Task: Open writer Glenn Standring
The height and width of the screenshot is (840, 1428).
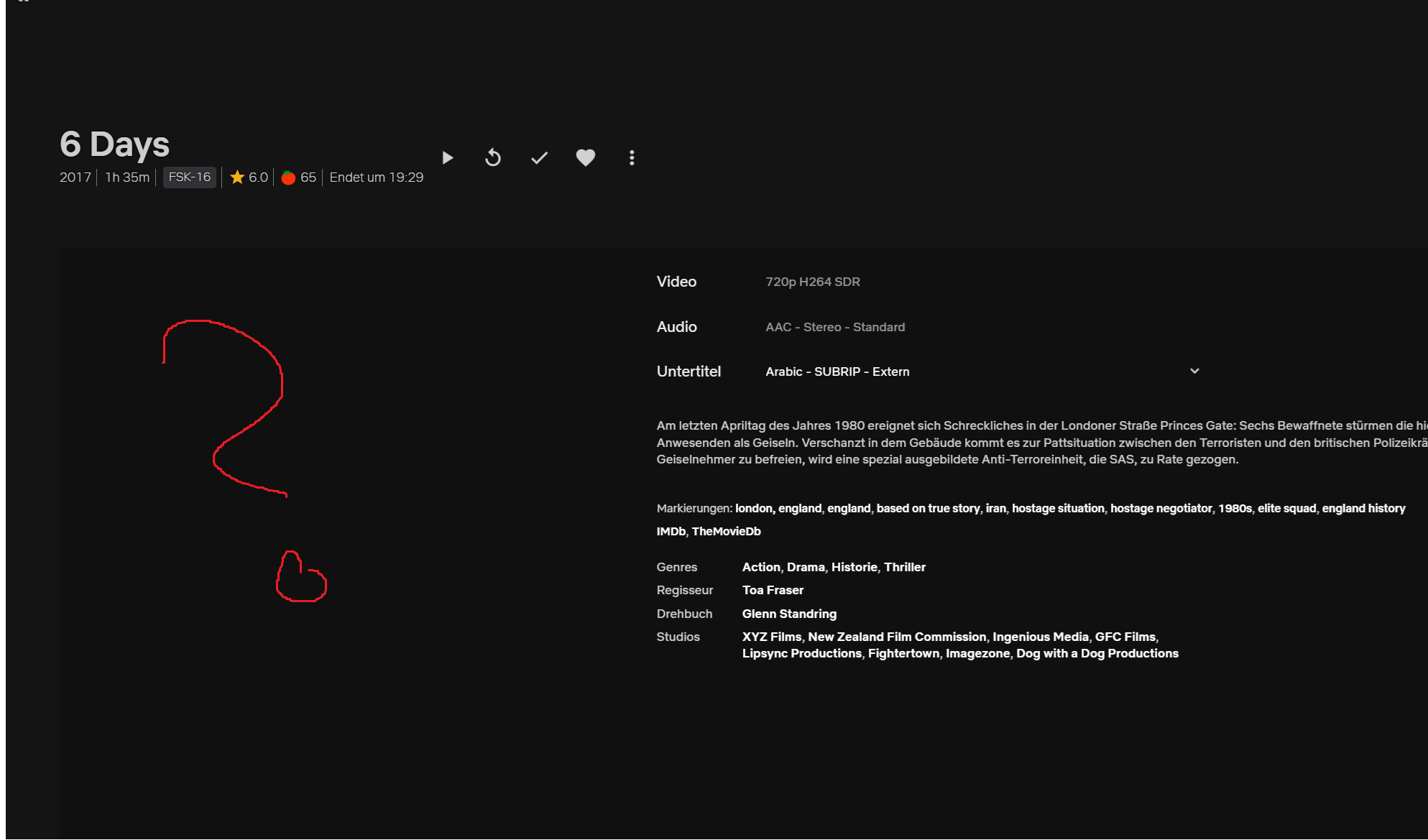Action: (789, 614)
